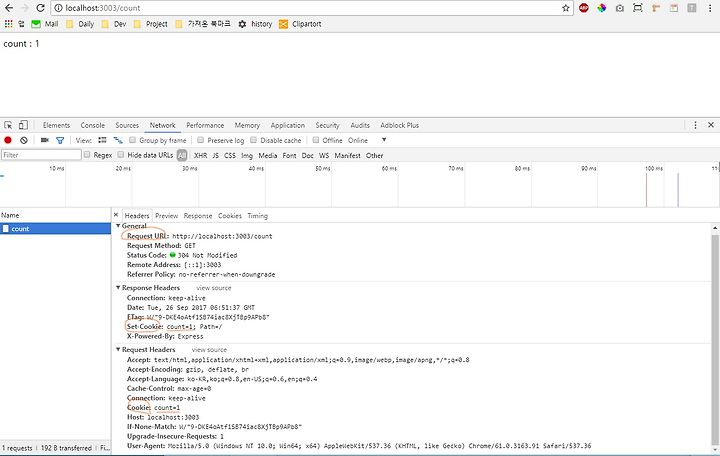The height and width of the screenshot is (456, 720).
Task: Switch to the Performance tab
Action: [x=205, y=125]
